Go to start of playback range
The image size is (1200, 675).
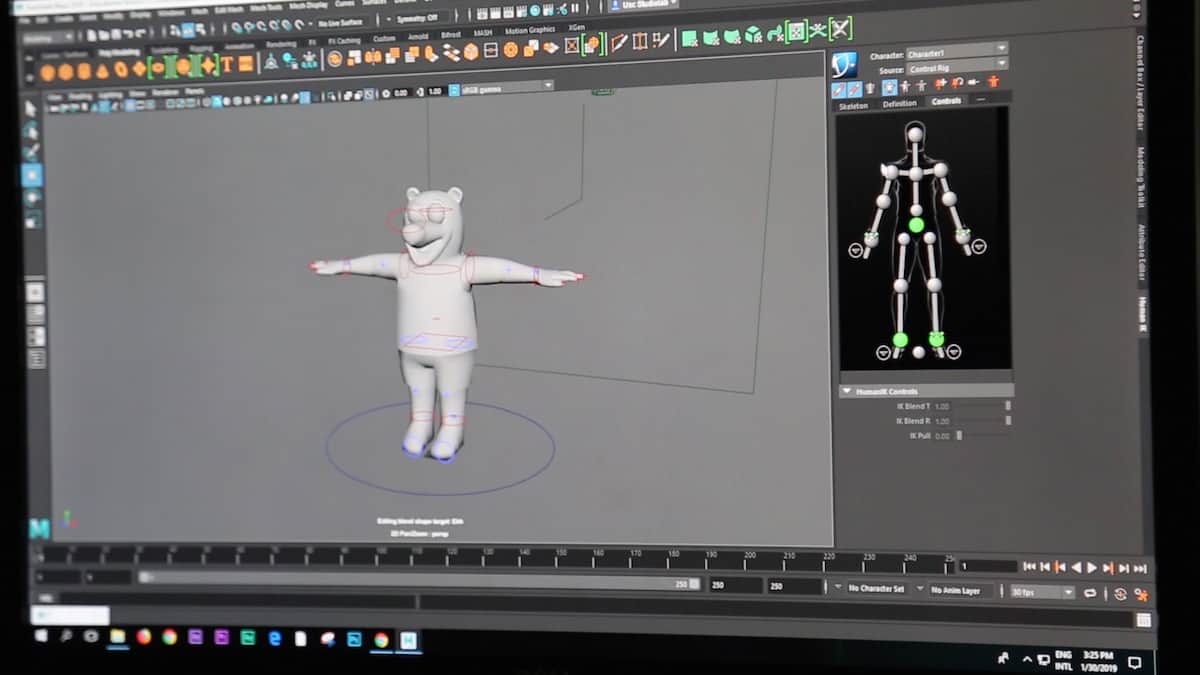tap(1029, 567)
